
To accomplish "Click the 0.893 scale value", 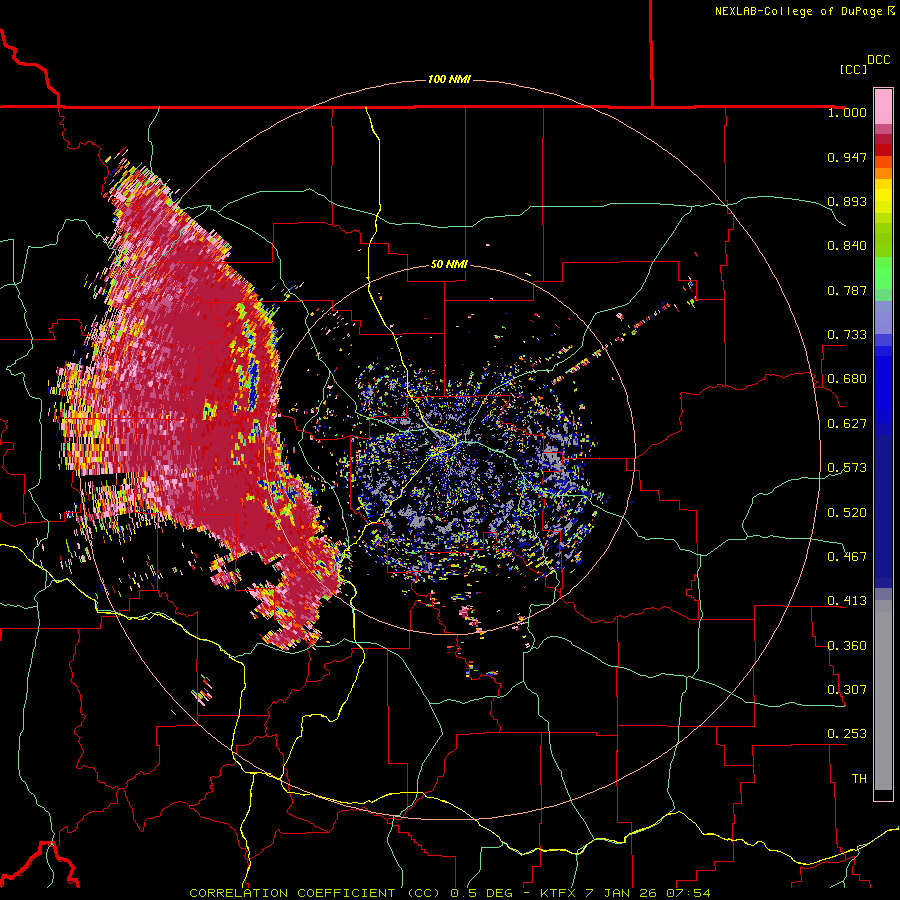I will [x=847, y=201].
